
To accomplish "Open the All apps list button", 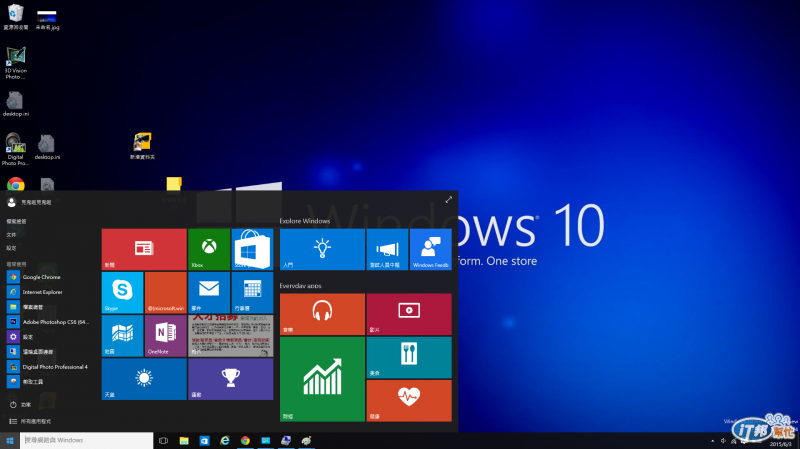I will pyautogui.click(x=30, y=421).
